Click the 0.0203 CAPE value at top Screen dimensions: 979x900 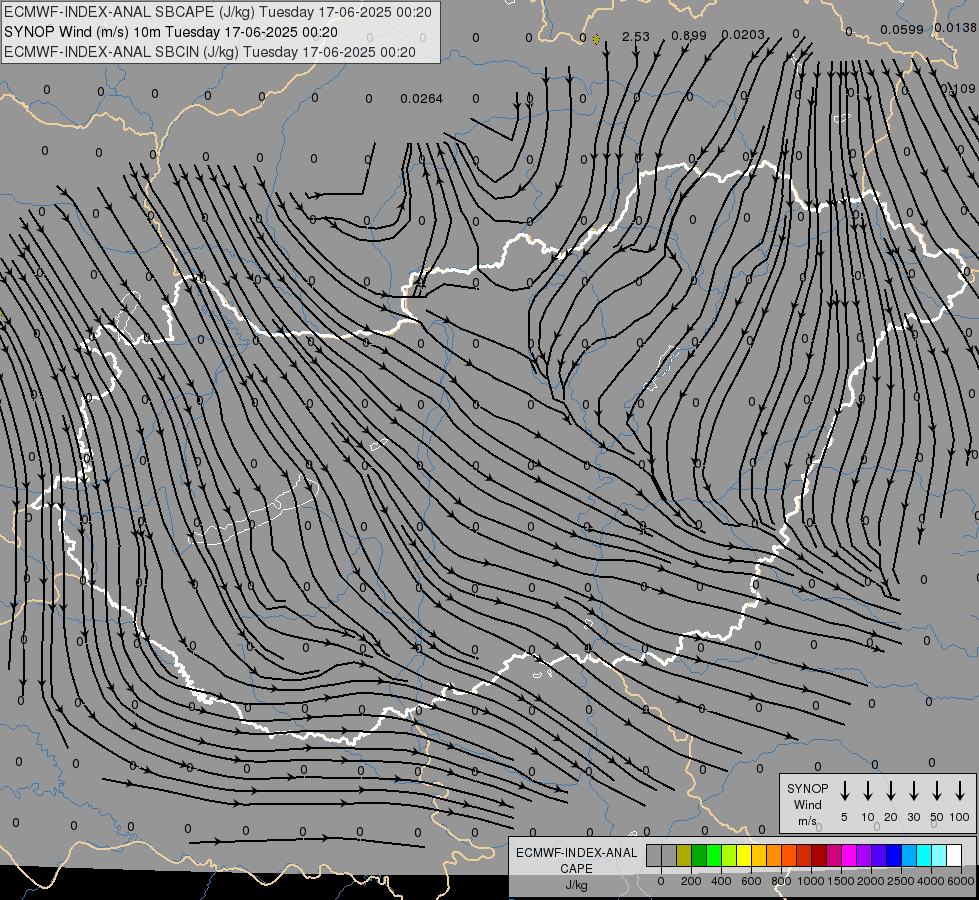(x=743, y=34)
